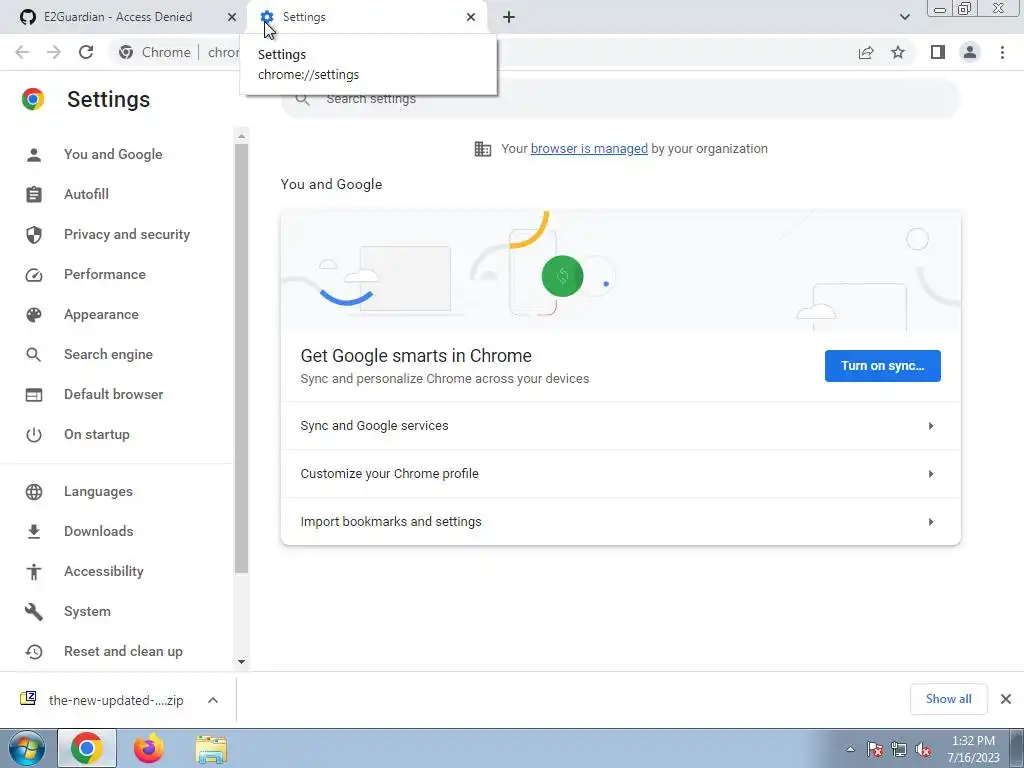Screen dimensions: 1024x768
Task: Open the Reset and clean up section
Action: coord(123,652)
